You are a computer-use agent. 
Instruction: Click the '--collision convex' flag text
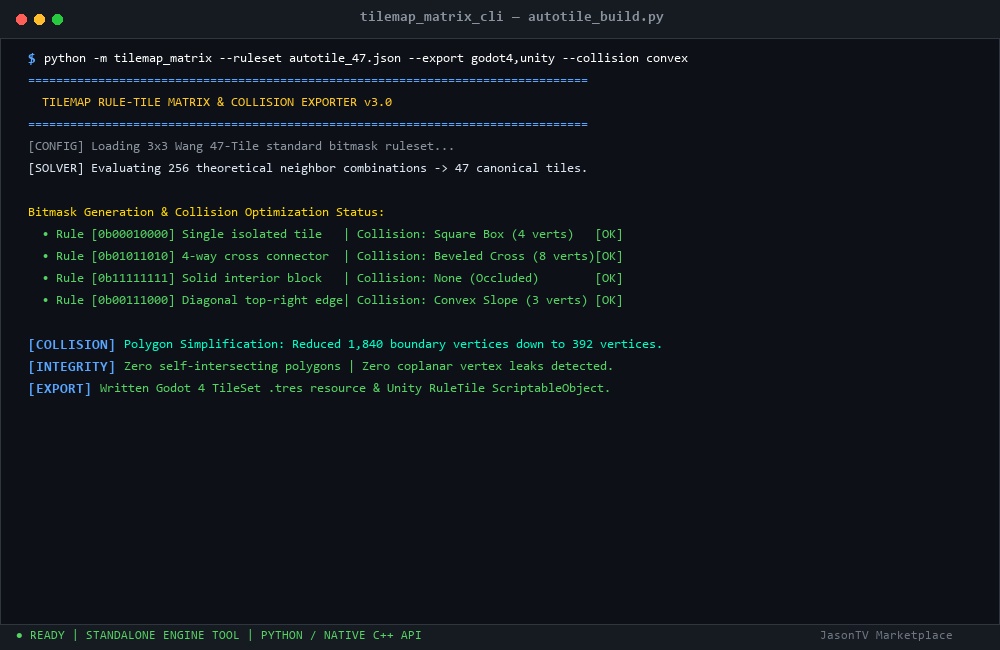[x=625, y=58]
